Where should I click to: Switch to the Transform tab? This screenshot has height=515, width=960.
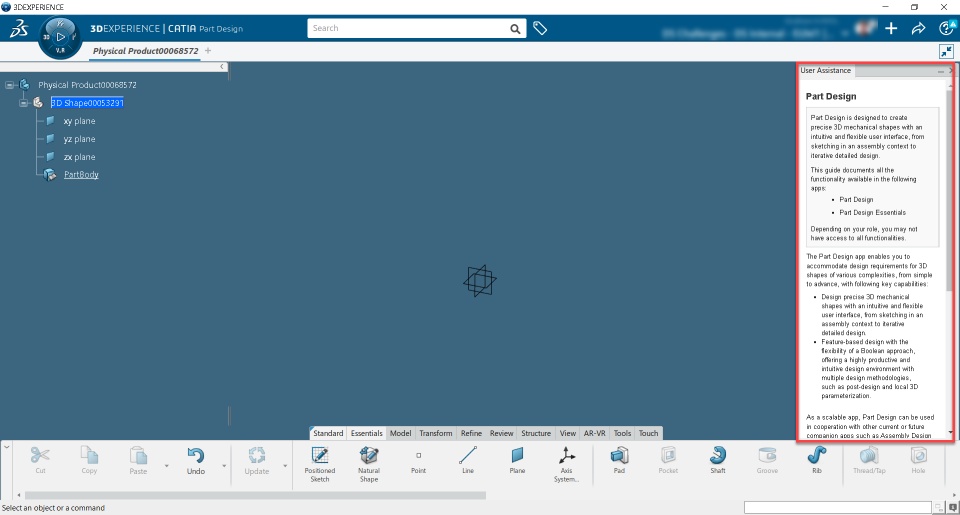(x=435, y=433)
